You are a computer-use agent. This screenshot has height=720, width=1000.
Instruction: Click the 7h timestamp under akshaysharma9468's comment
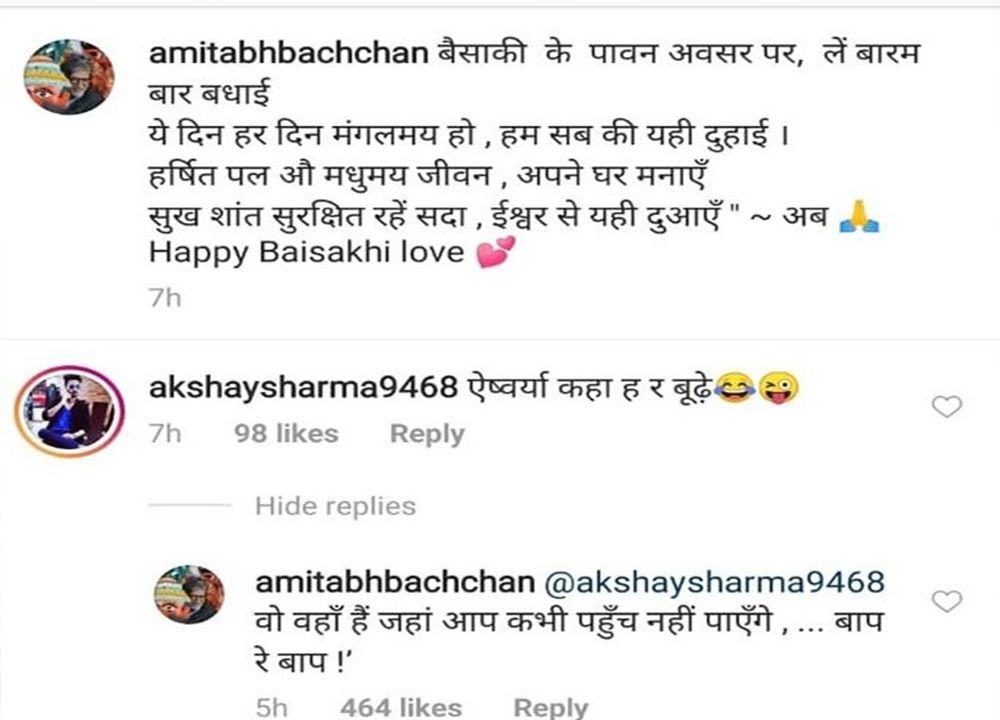165,434
